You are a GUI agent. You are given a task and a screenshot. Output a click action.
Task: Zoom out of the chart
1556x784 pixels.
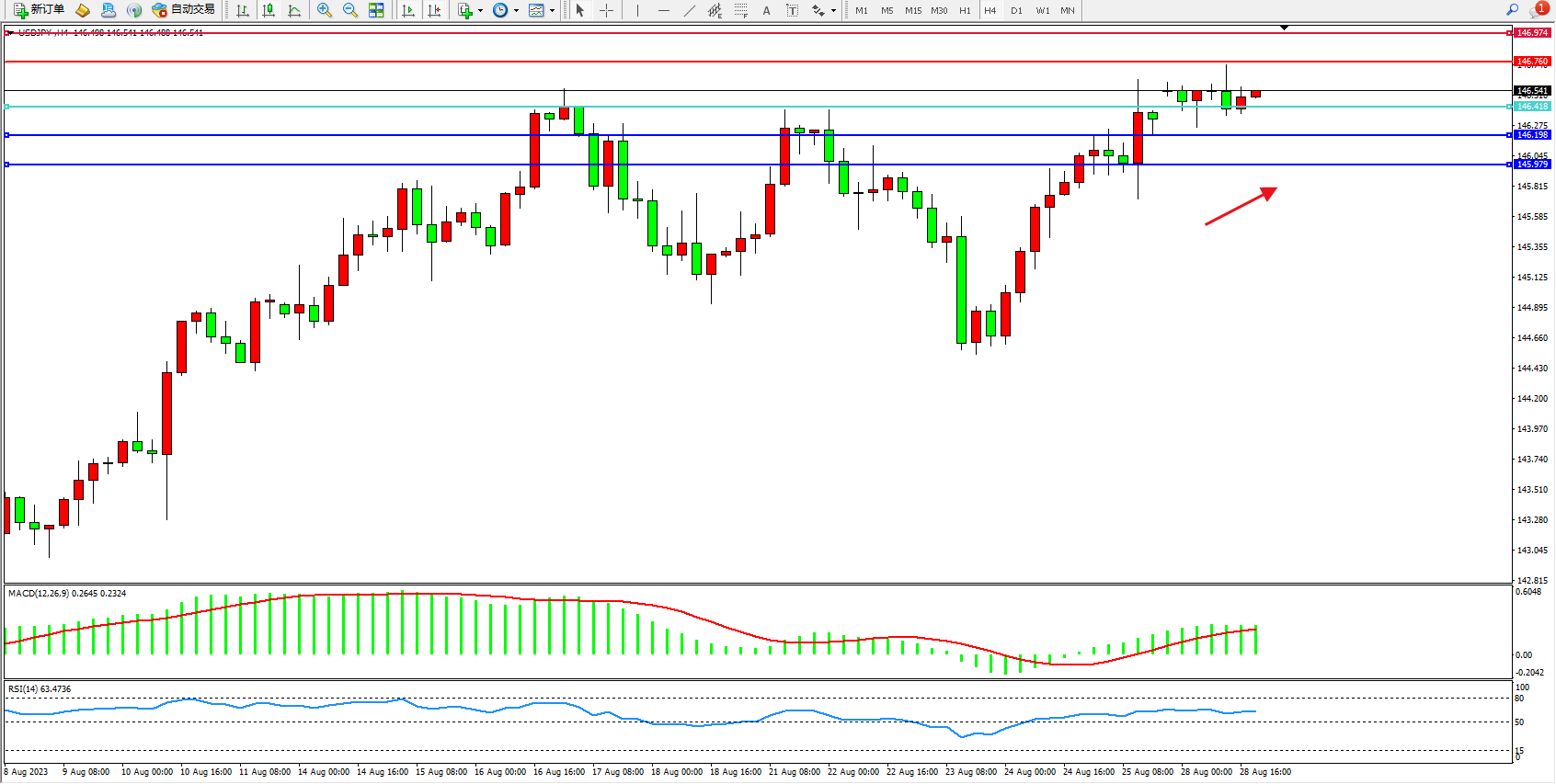point(350,10)
